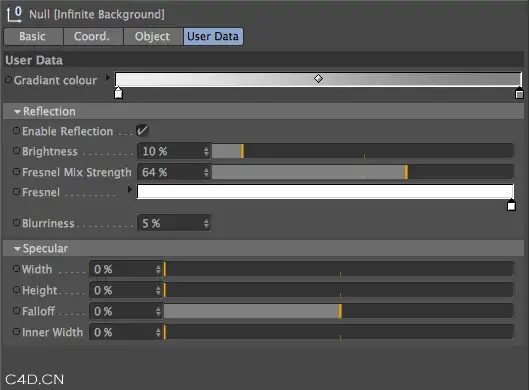Click the Specular Height slider
Screen dimensions: 529x390
(x=339, y=290)
